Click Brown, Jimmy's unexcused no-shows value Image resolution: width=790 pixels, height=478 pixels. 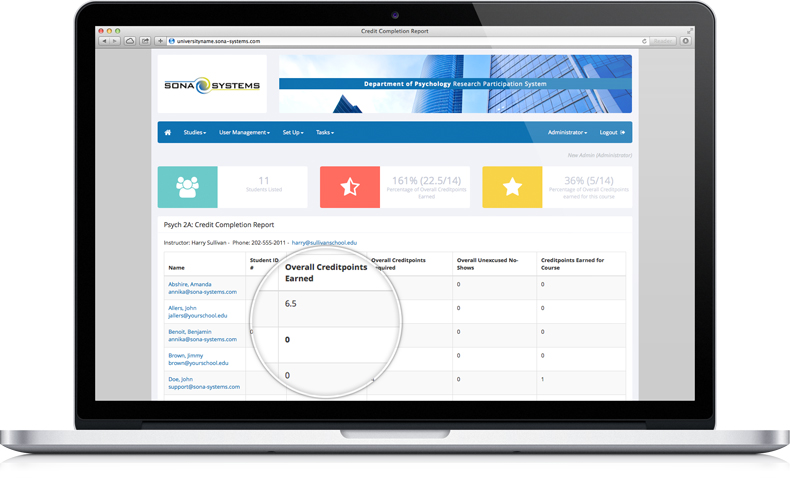click(458, 356)
